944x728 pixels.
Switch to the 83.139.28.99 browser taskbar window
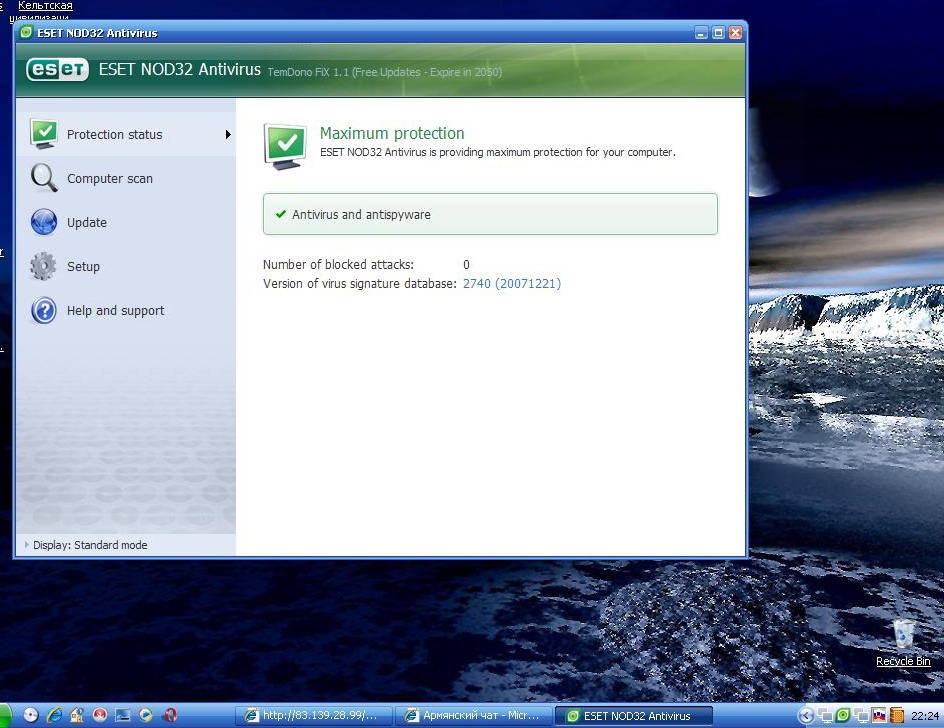click(x=312, y=715)
